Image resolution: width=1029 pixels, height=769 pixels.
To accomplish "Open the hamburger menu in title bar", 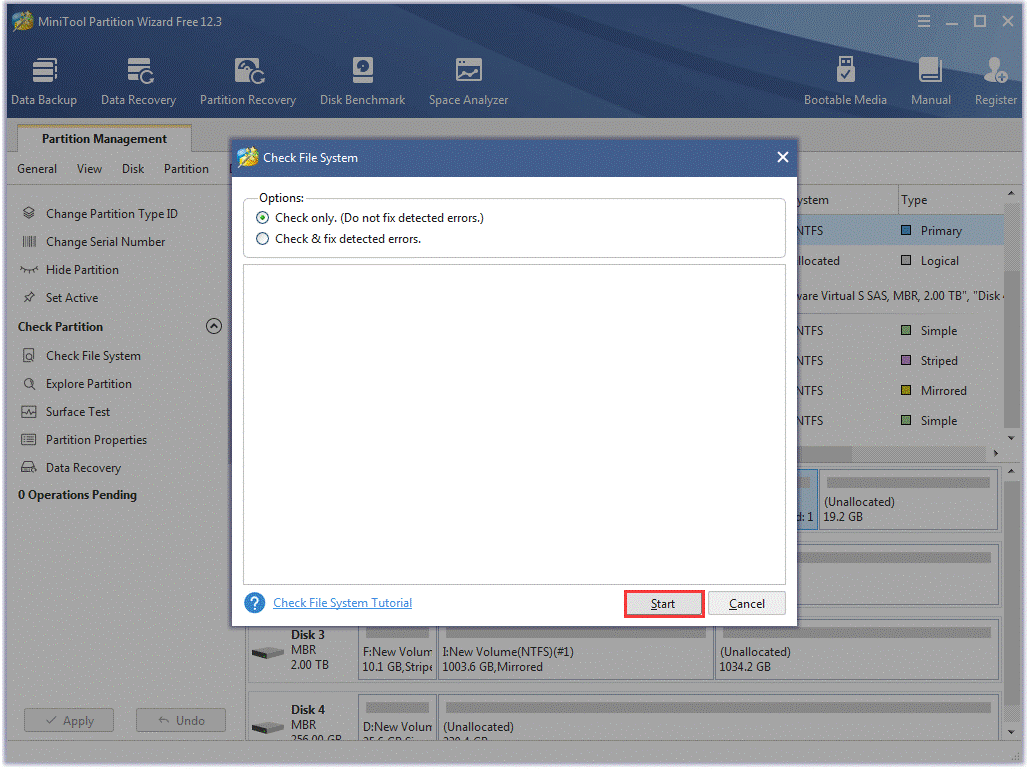I will click(923, 22).
